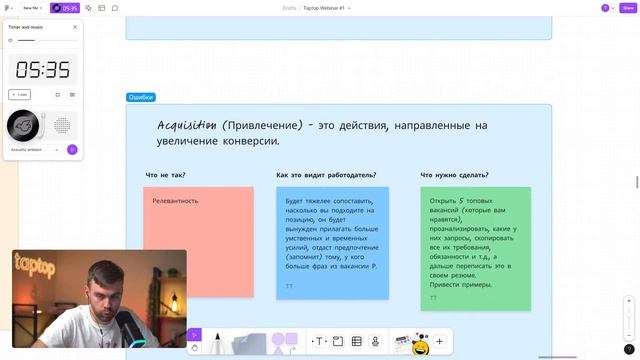Select the Marker pen tool
Viewport: 640px width, 360px height.
pos(217,343)
